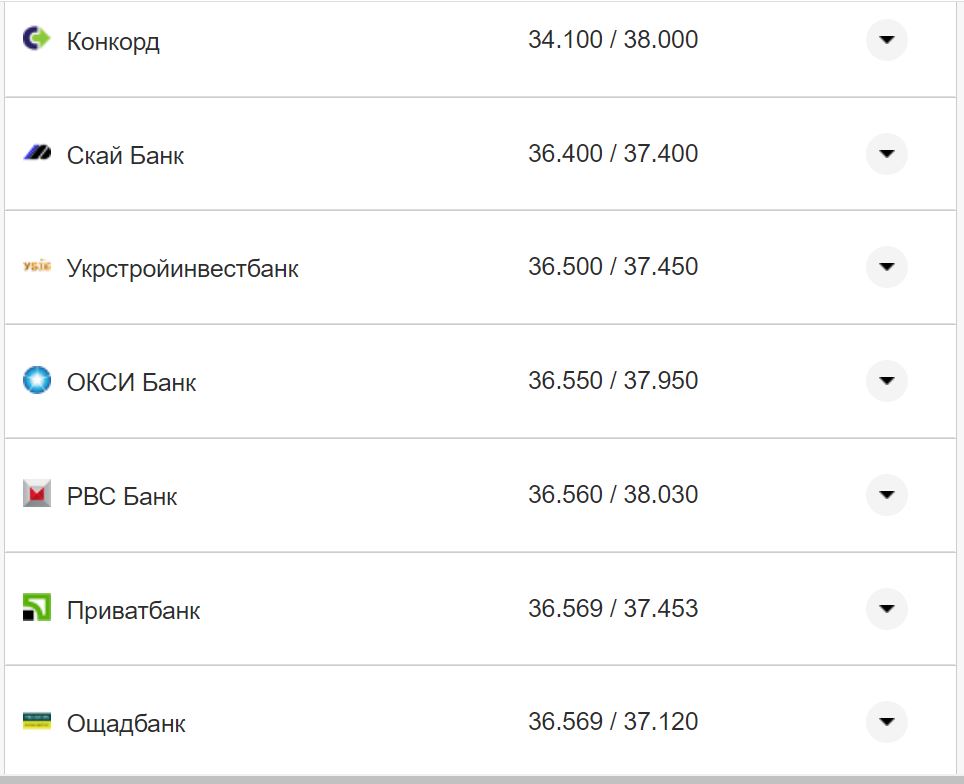Expand the РВС Банк row arrow
Viewport: 964px width, 784px height.
point(886,495)
